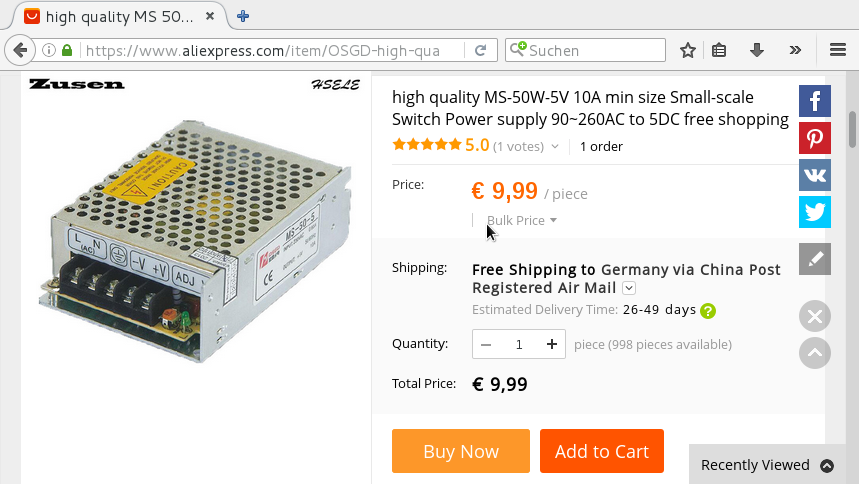The image size is (859, 484).
Task: Tweet this product with Twitter icon
Action: 815,212
